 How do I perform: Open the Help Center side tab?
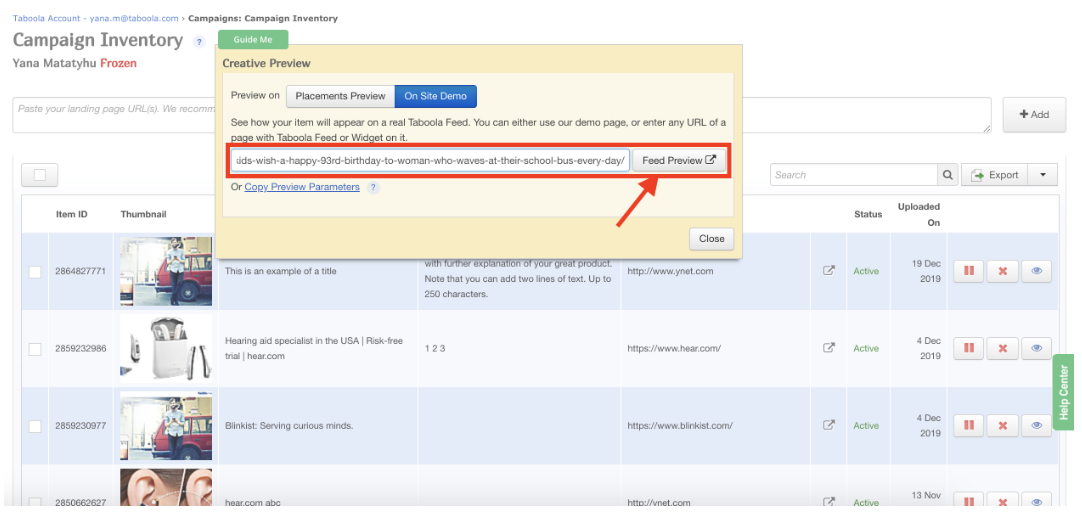click(x=1063, y=392)
